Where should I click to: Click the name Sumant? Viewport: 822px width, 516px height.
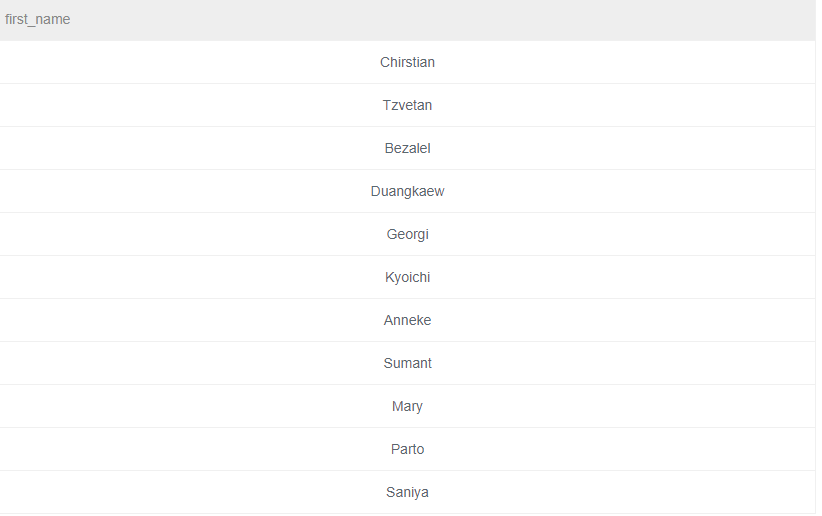click(x=407, y=363)
